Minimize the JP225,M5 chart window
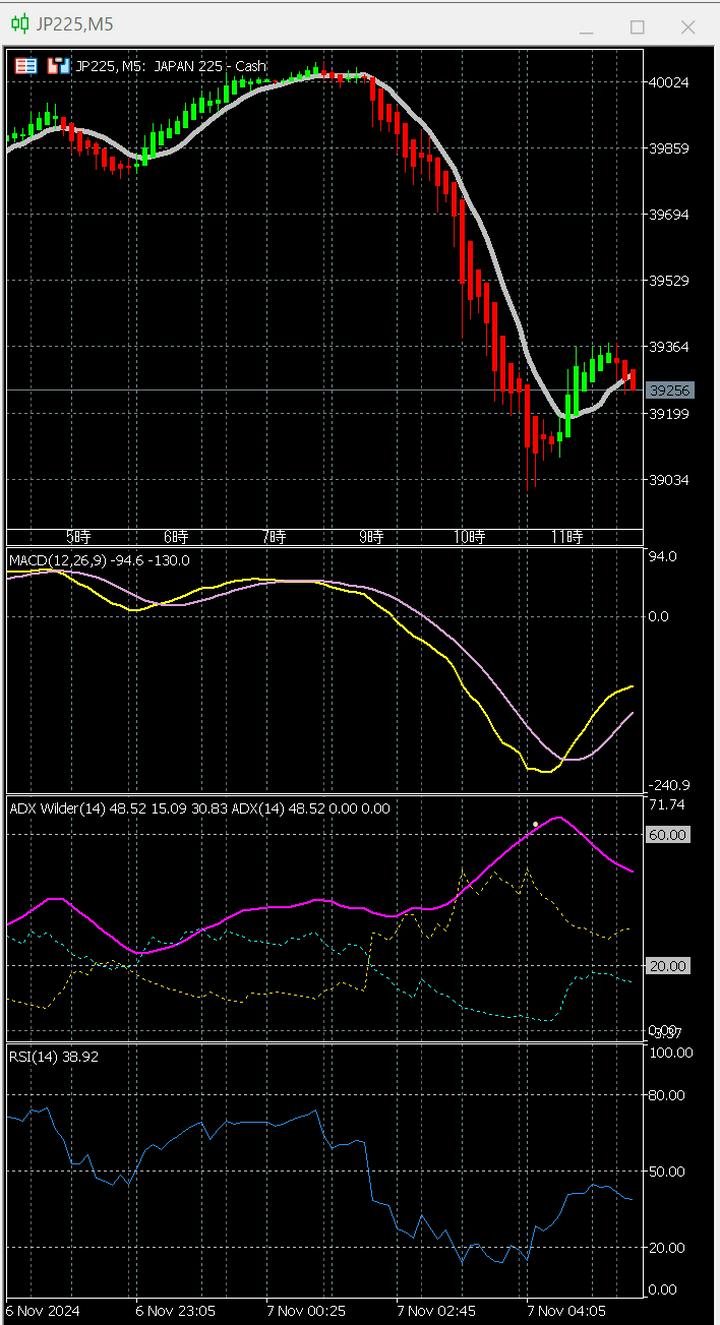The width and height of the screenshot is (720, 1325). tap(586, 28)
